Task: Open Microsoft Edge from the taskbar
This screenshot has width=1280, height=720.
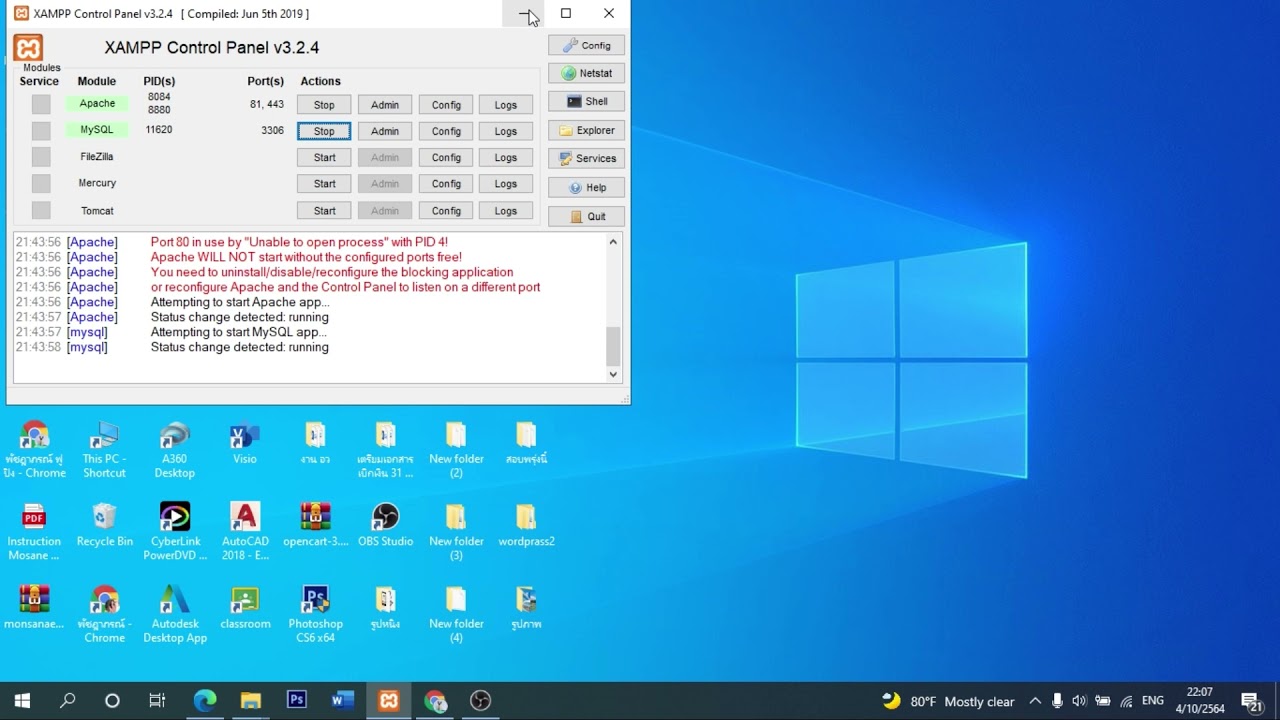Action: [x=204, y=701]
